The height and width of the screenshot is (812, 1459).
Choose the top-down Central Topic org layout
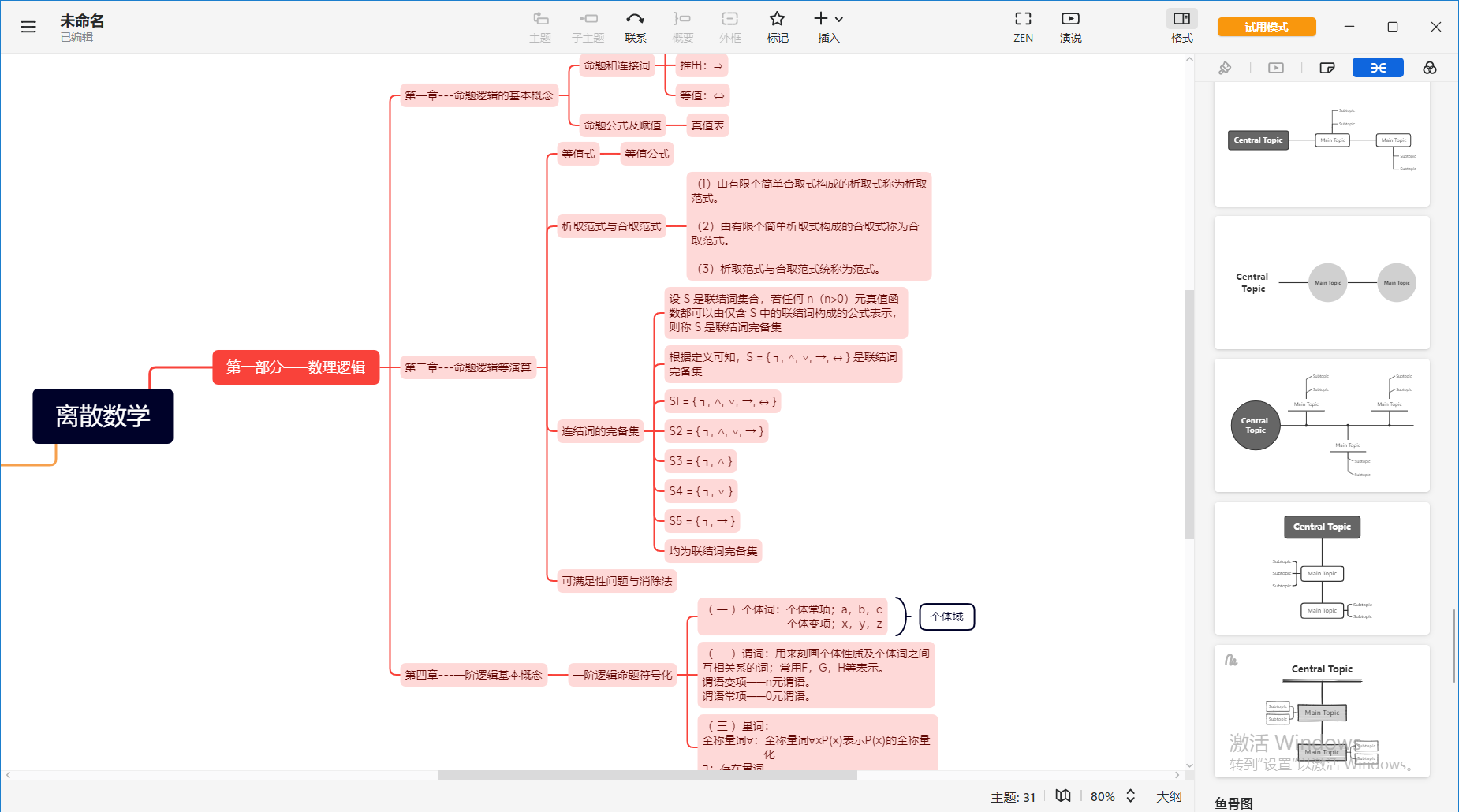point(1322,568)
